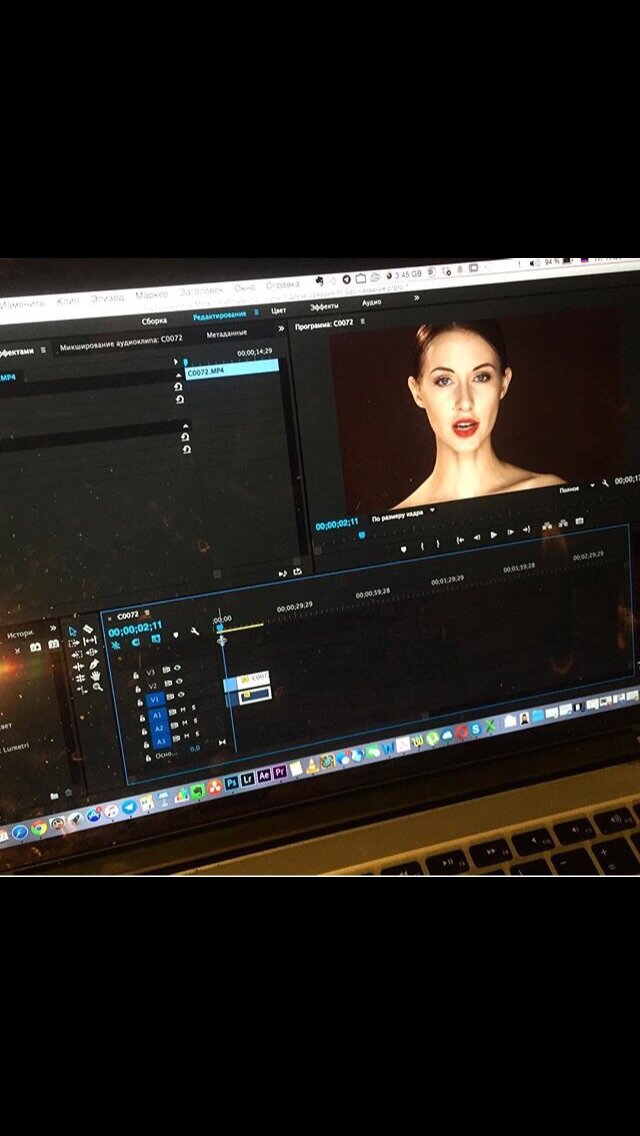Mute the A1 audio track
Viewport: 640px width, 1136px height.
click(x=183, y=709)
